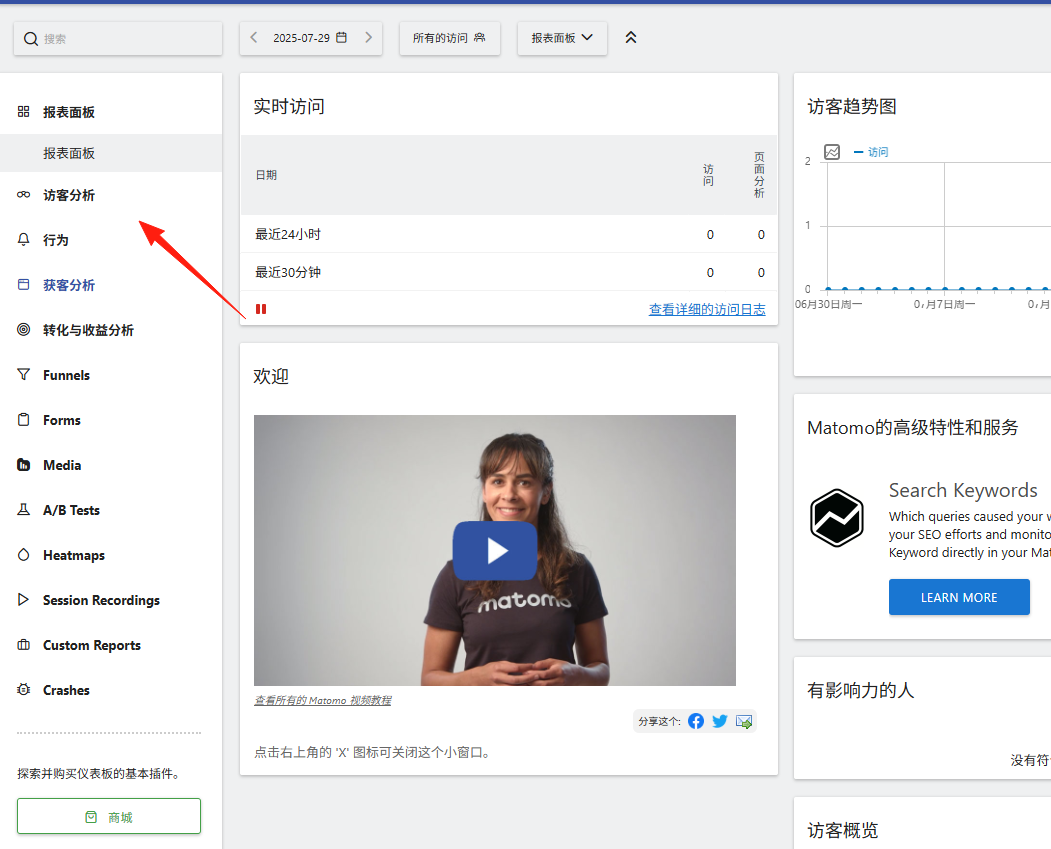Click the Search Keywords heading
Image resolution: width=1051 pixels, height=849 pixels.
click(963, 491)
